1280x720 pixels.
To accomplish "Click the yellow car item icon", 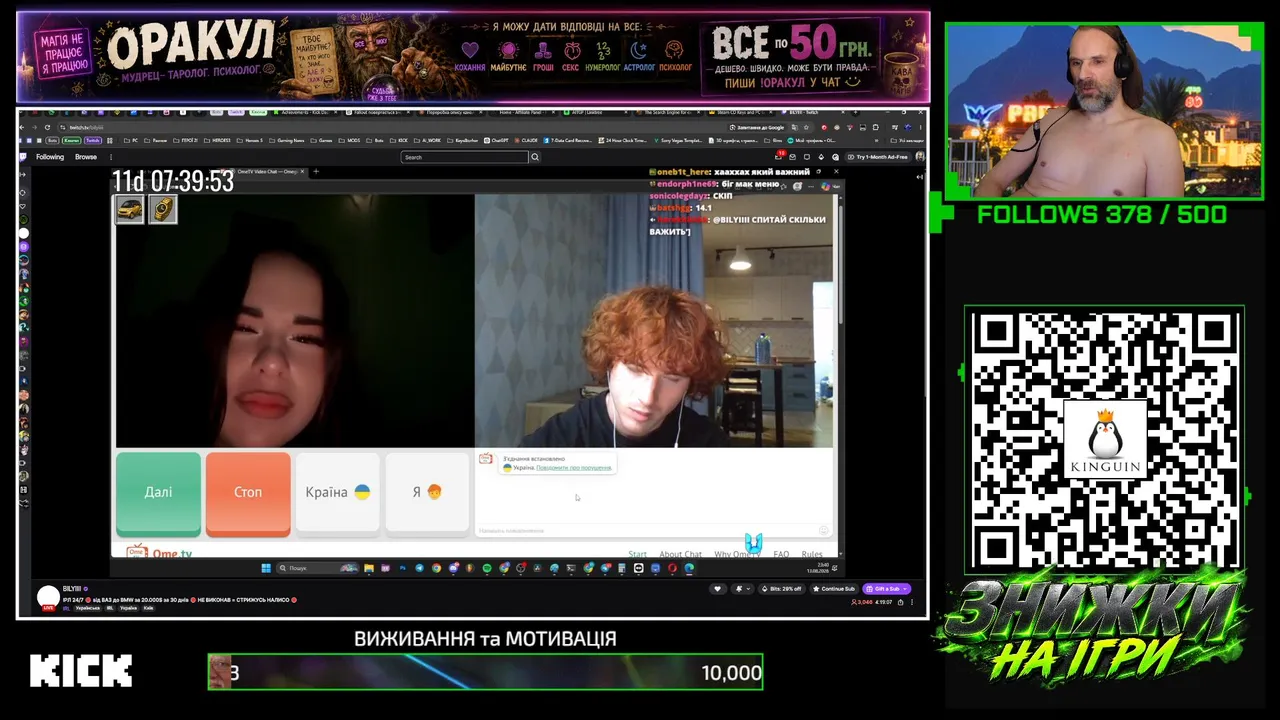I will click(x=130, y=209).
